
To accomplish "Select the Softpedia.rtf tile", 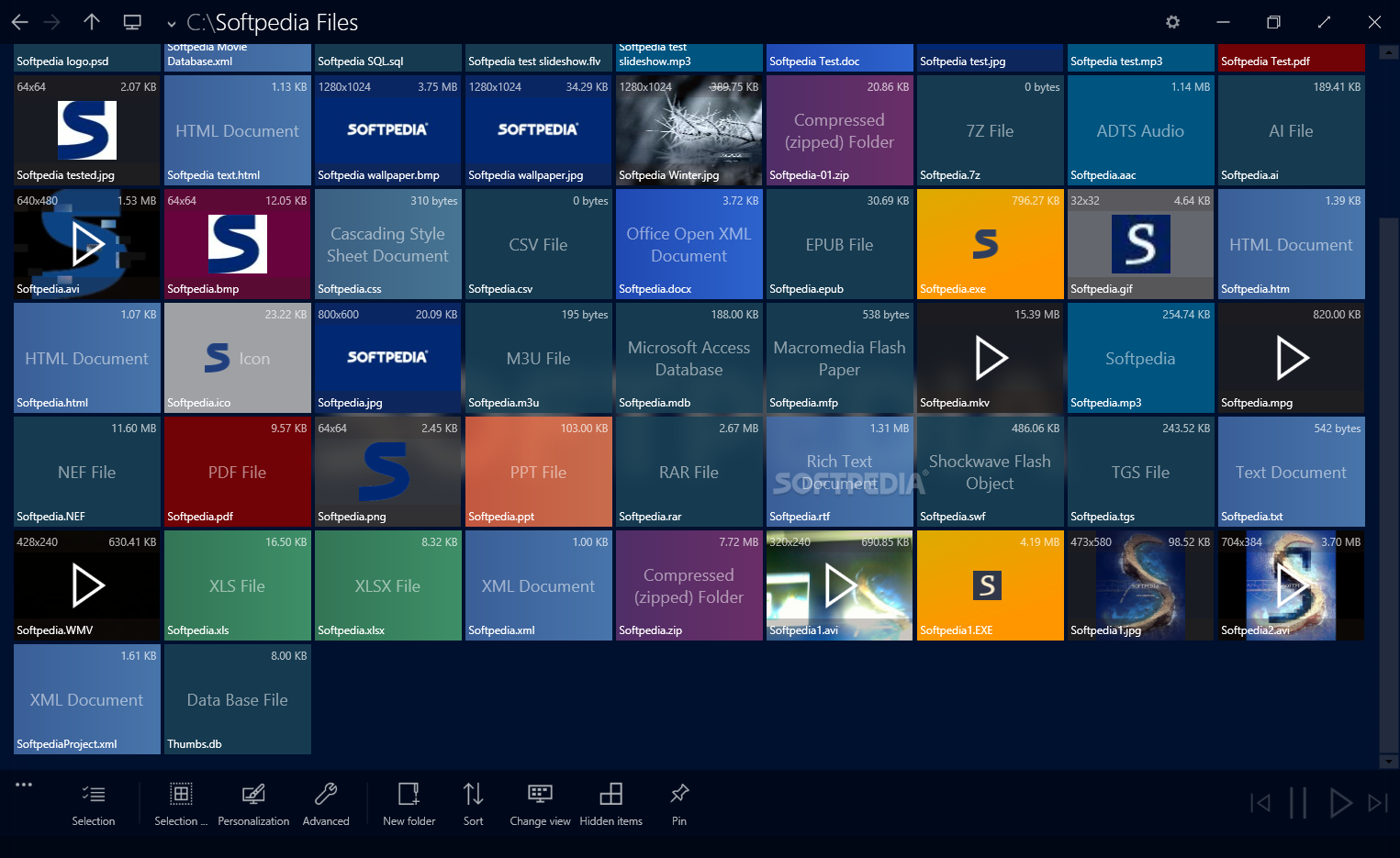I will click(840, 472).
